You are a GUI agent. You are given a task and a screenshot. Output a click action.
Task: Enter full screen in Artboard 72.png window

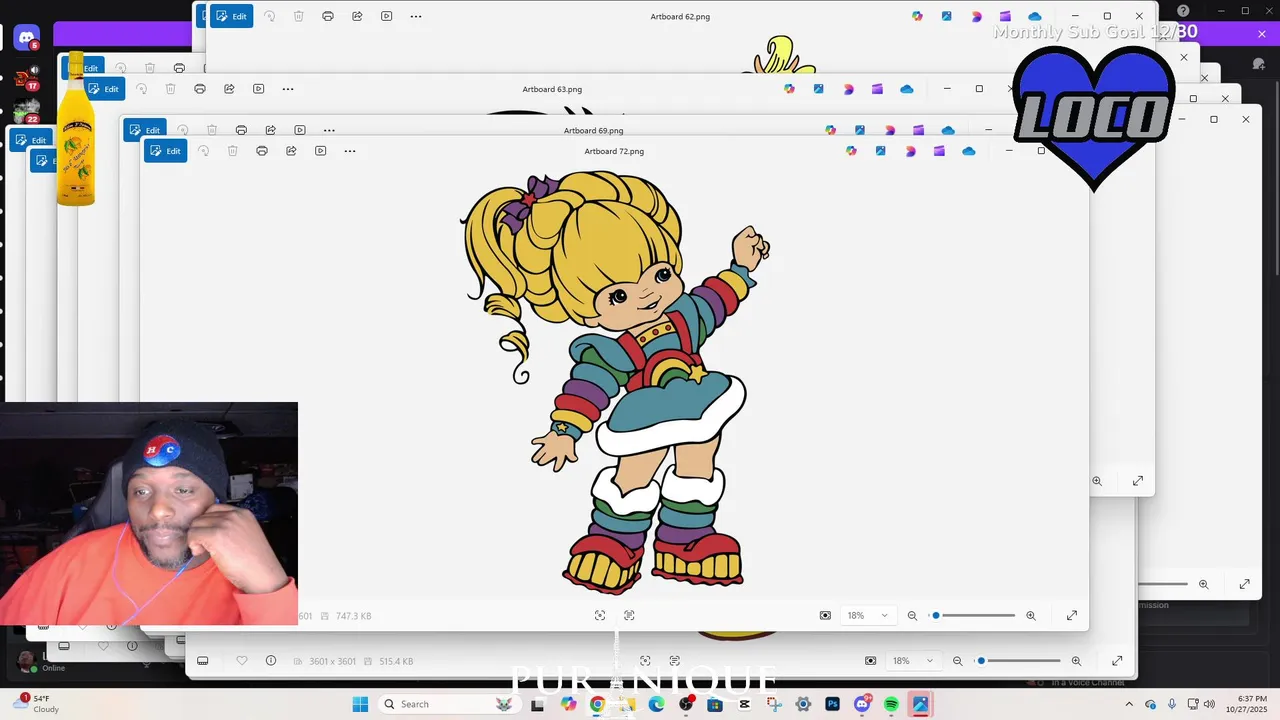tap(1072, 616)
